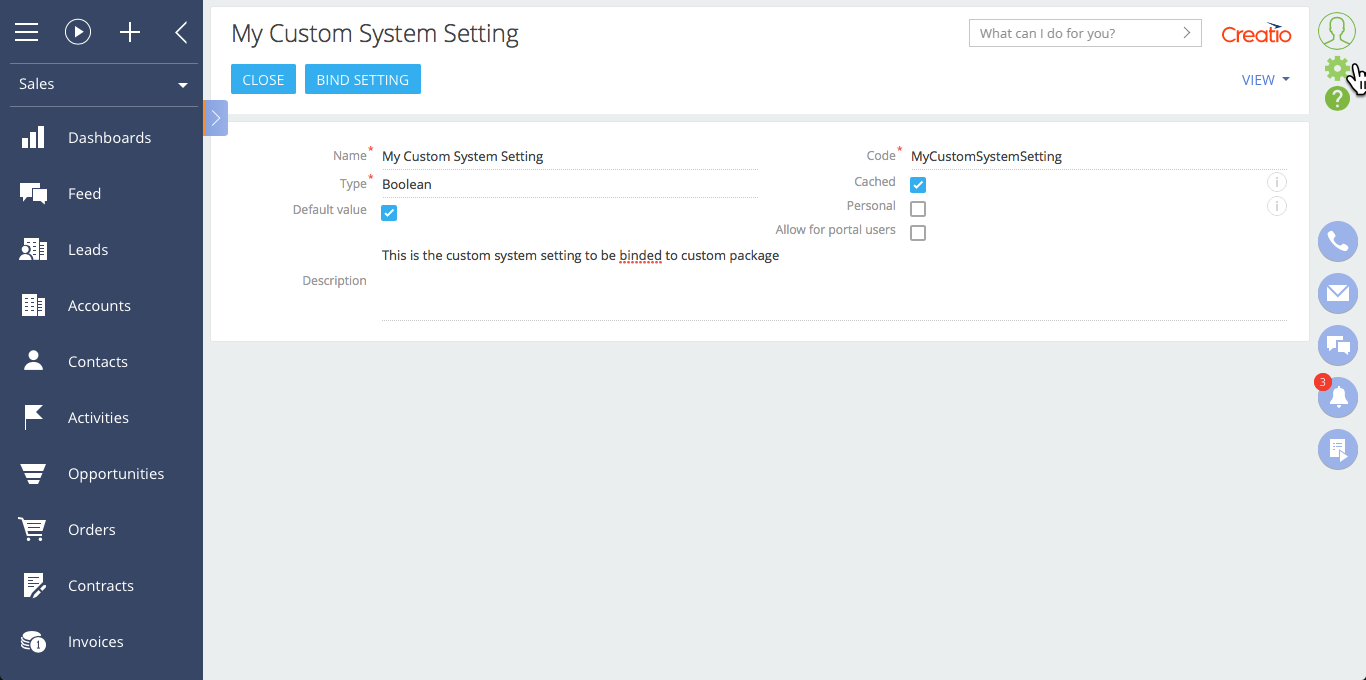Go to the Opportunities section
The image size is (1366, 680).
115,474
